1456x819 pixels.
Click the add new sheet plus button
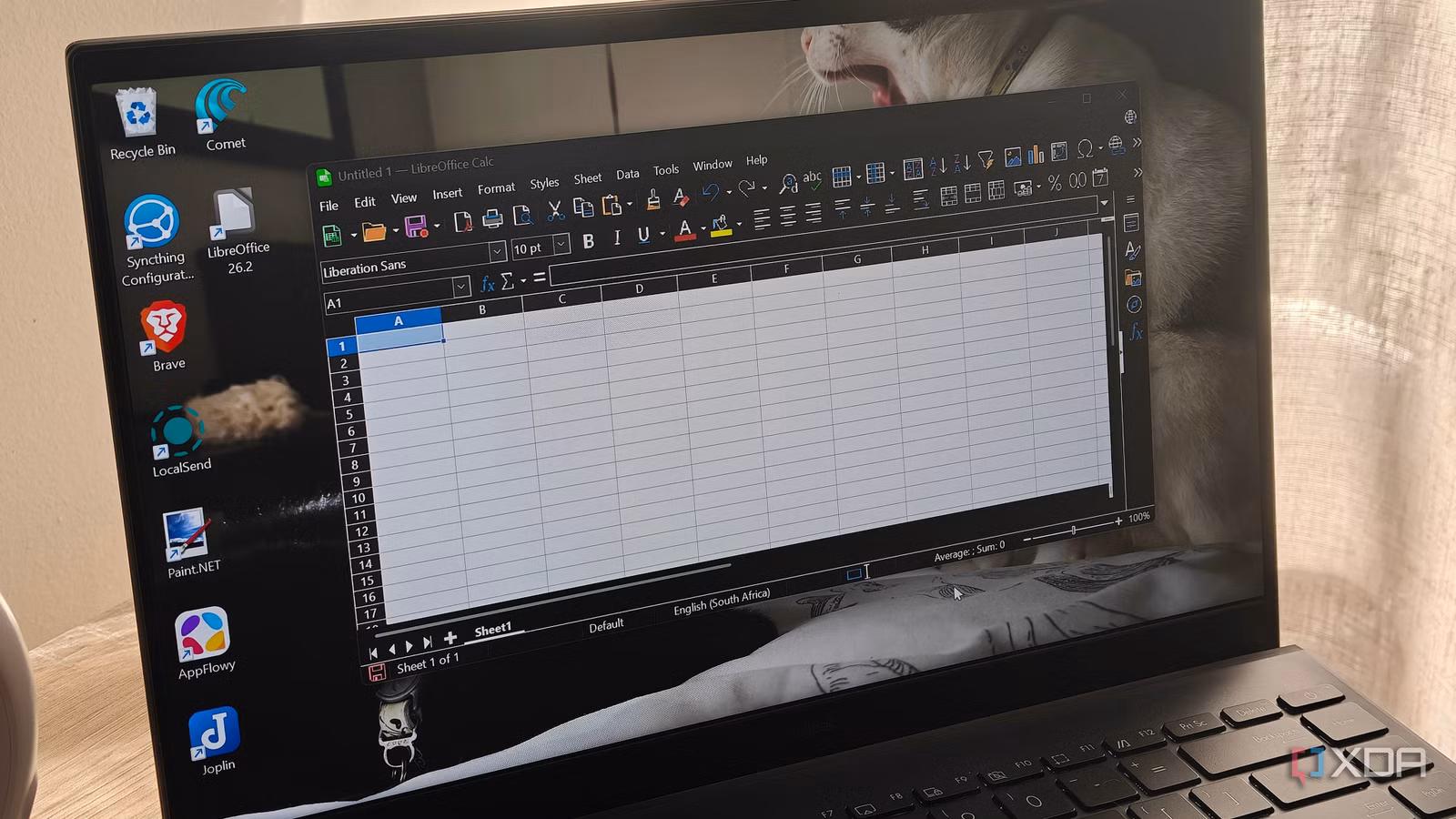coord(450,638)
